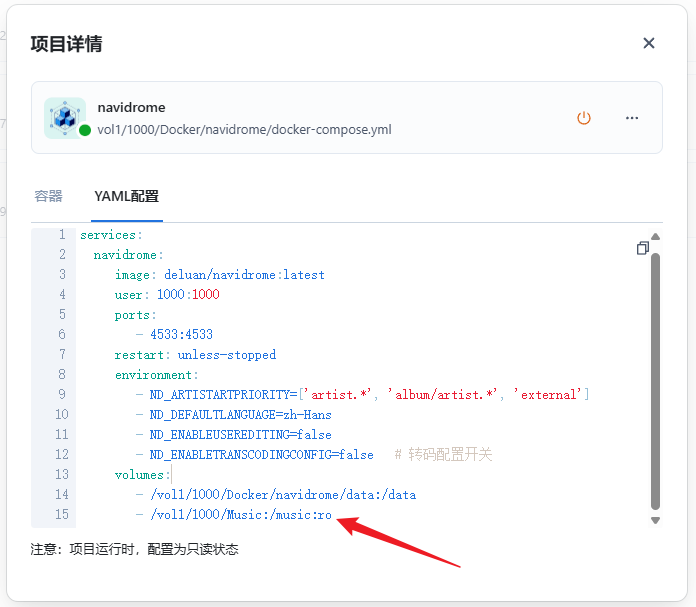The image size is (696, 607).
Task: Click the 4533:4533 port mapping line
Action: (181, 335)
